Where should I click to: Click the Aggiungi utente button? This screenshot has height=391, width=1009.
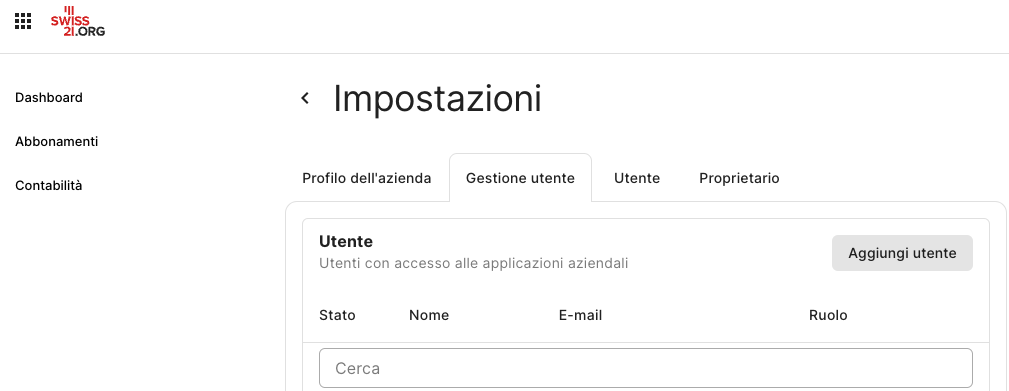click(902, 253)
